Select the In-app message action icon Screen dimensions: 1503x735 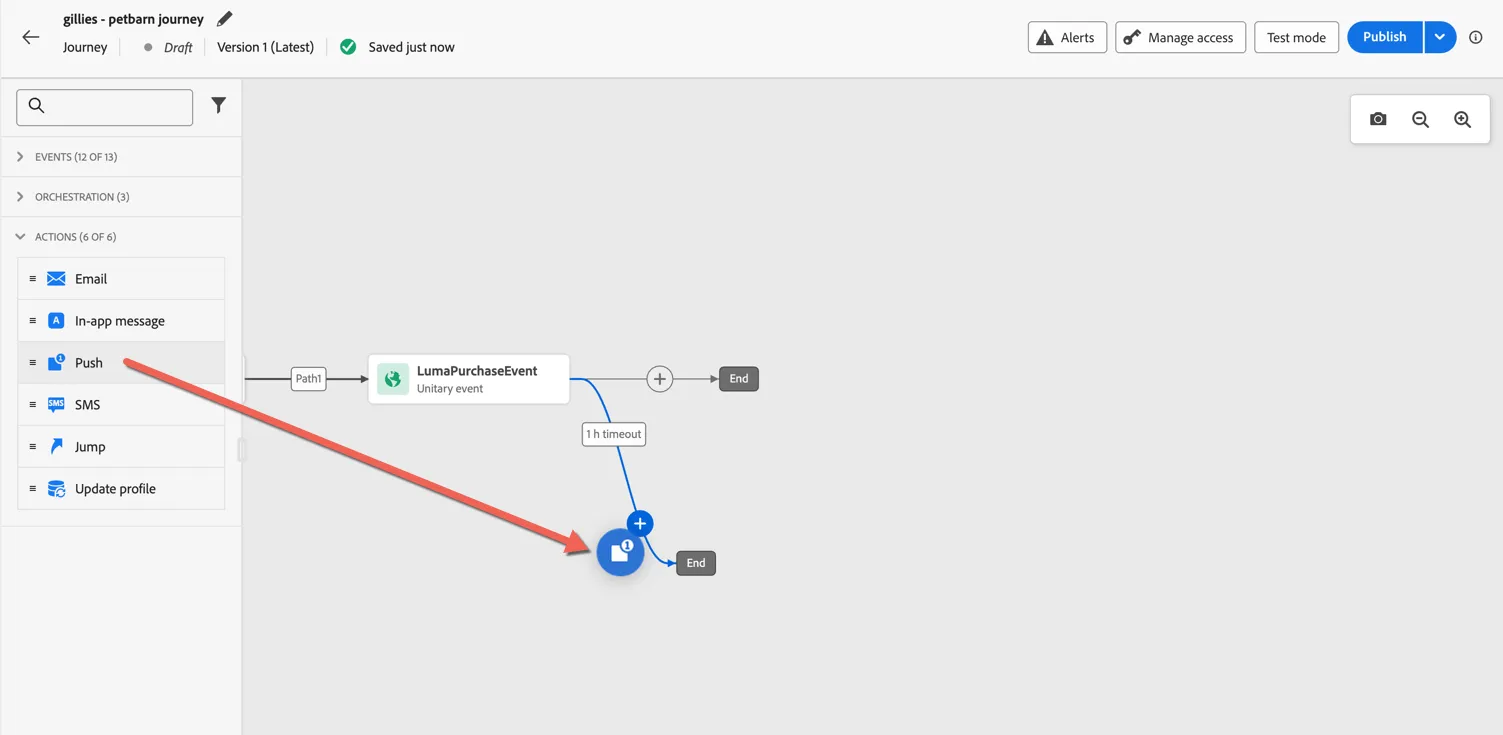pyautogui.click(x=56, y=321)
